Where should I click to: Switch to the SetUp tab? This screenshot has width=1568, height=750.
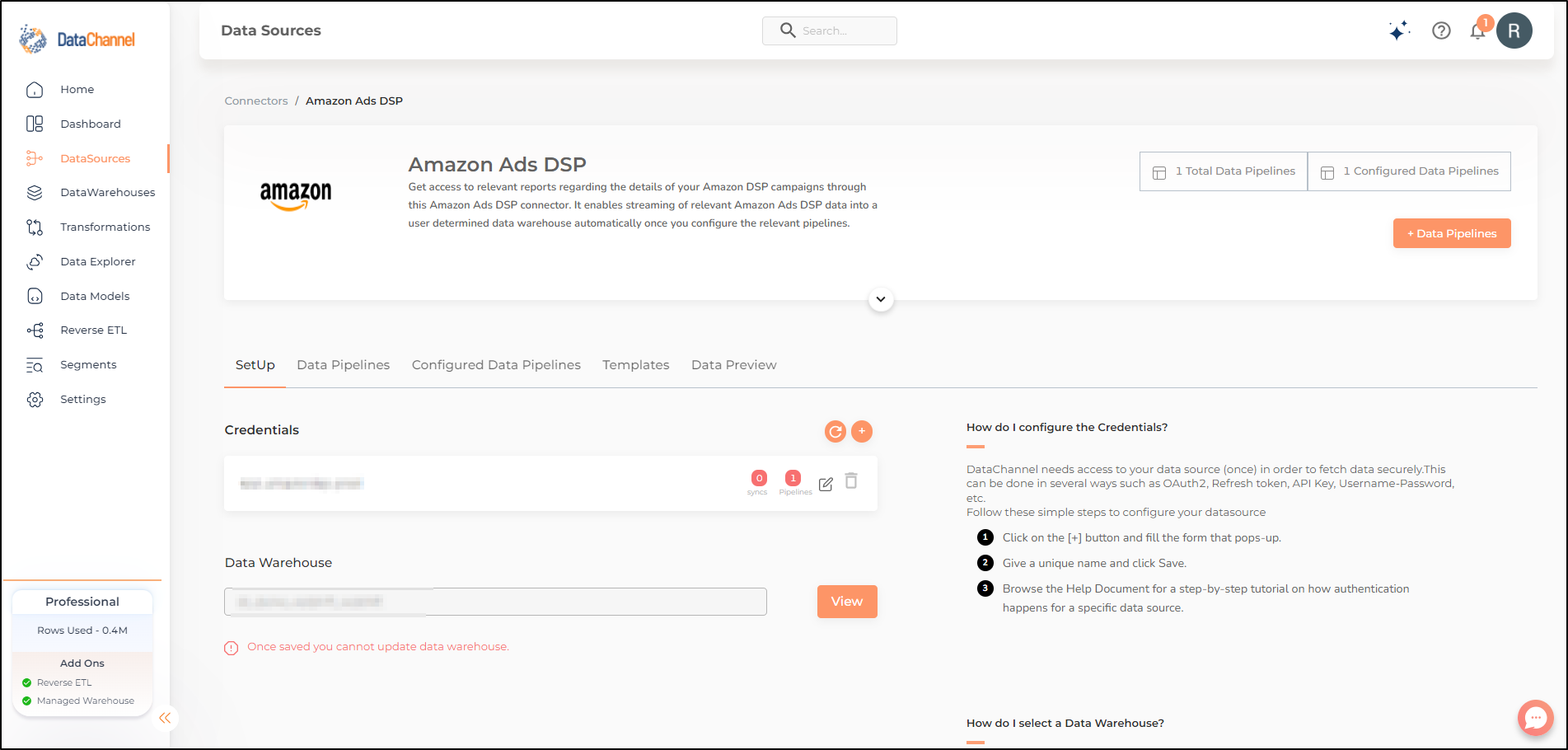point(255,365)
